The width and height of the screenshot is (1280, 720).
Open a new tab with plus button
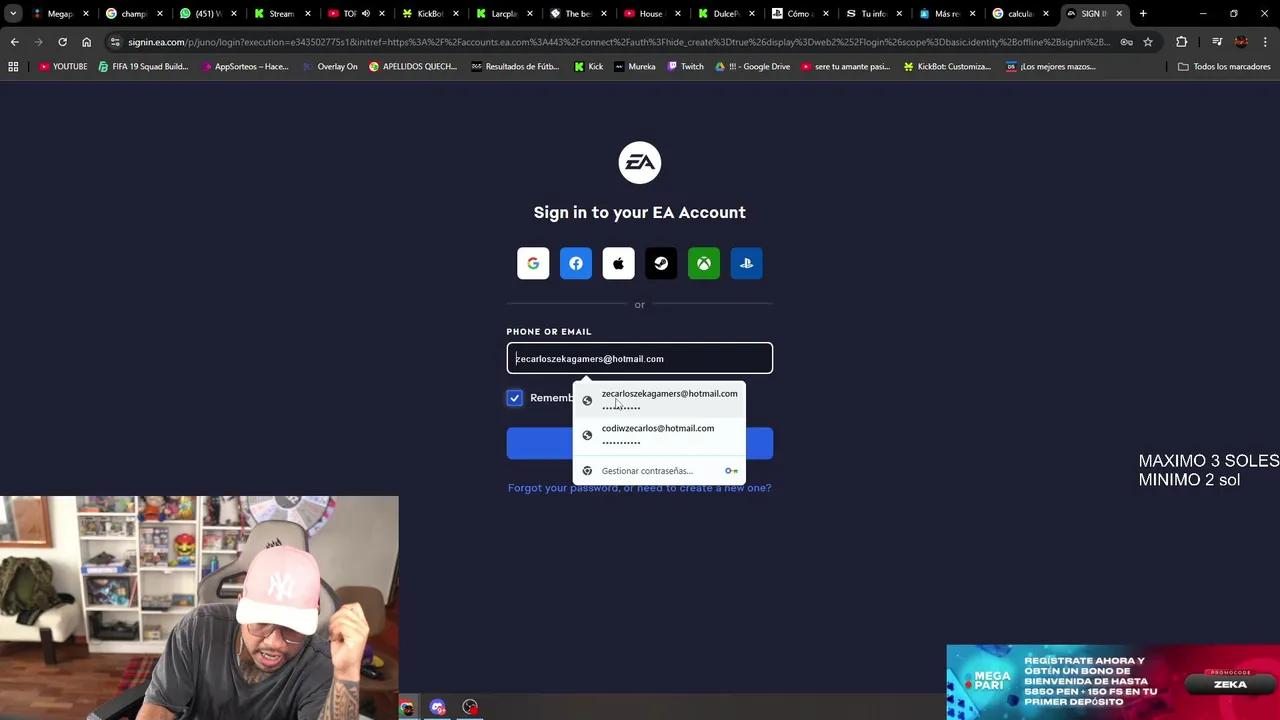point(1143,13)
